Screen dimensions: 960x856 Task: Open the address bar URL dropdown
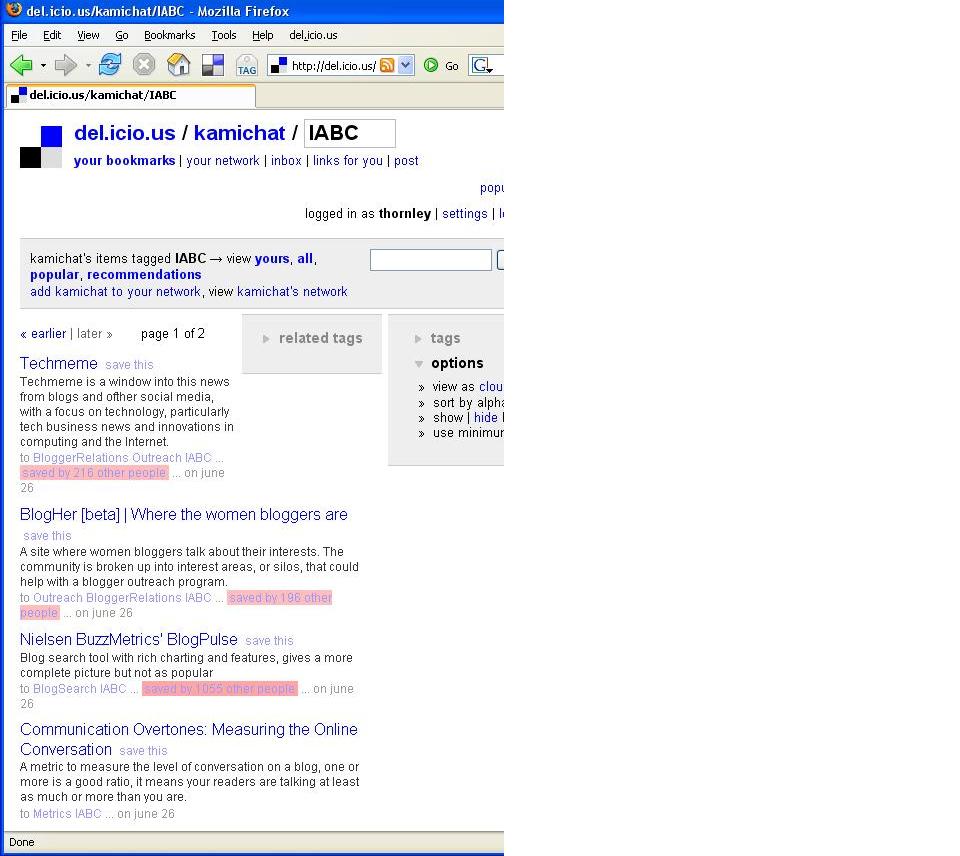(x=405, y=65)
